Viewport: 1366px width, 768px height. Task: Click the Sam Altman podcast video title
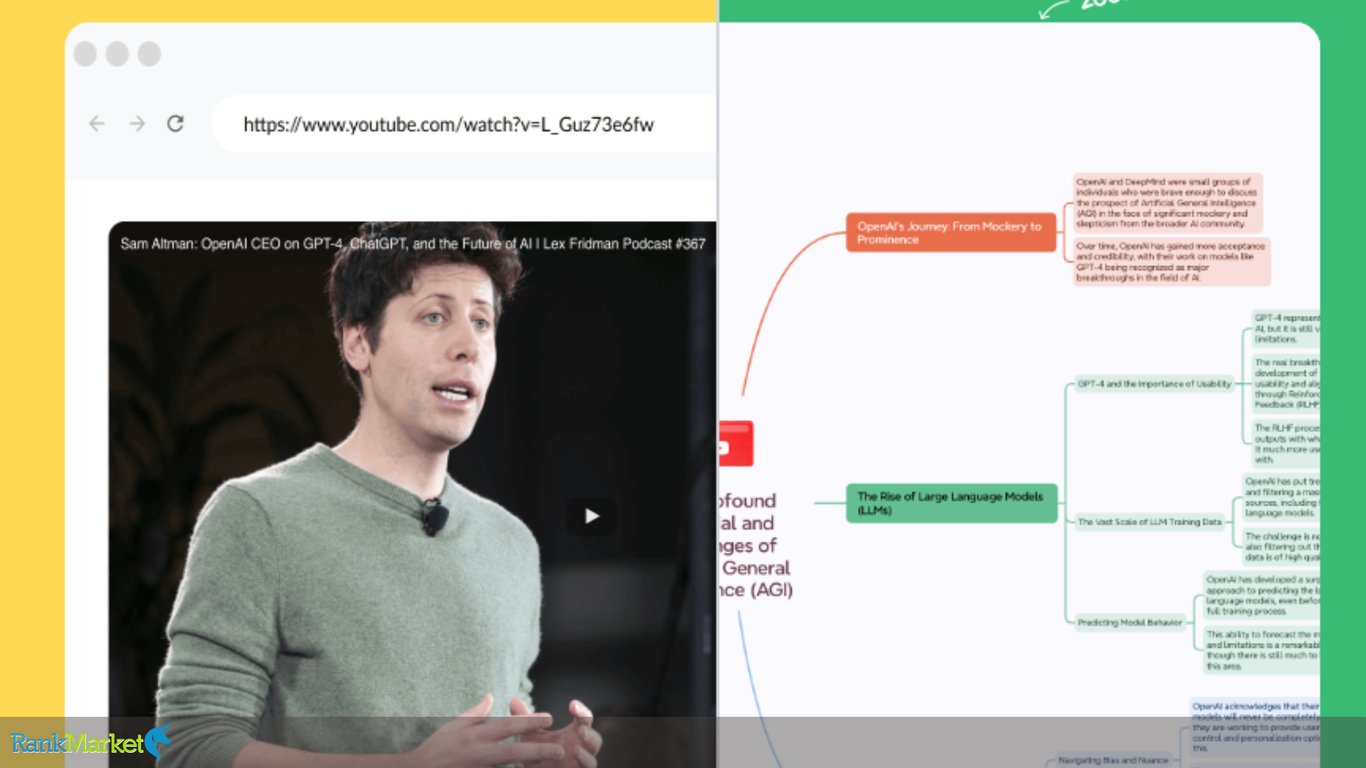(413, 244)
